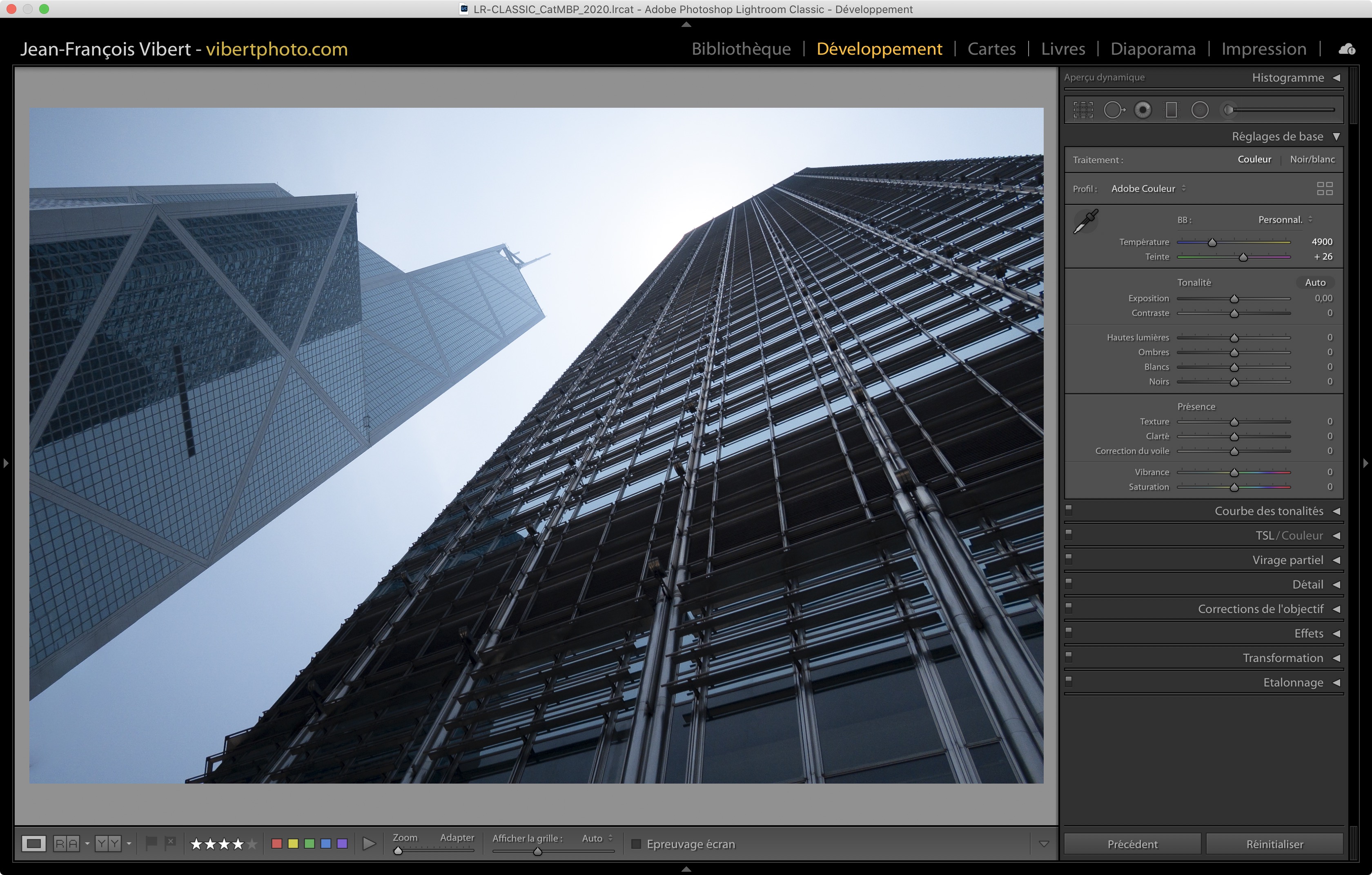Activate the Red eye correction tool

pos(1143,110)
